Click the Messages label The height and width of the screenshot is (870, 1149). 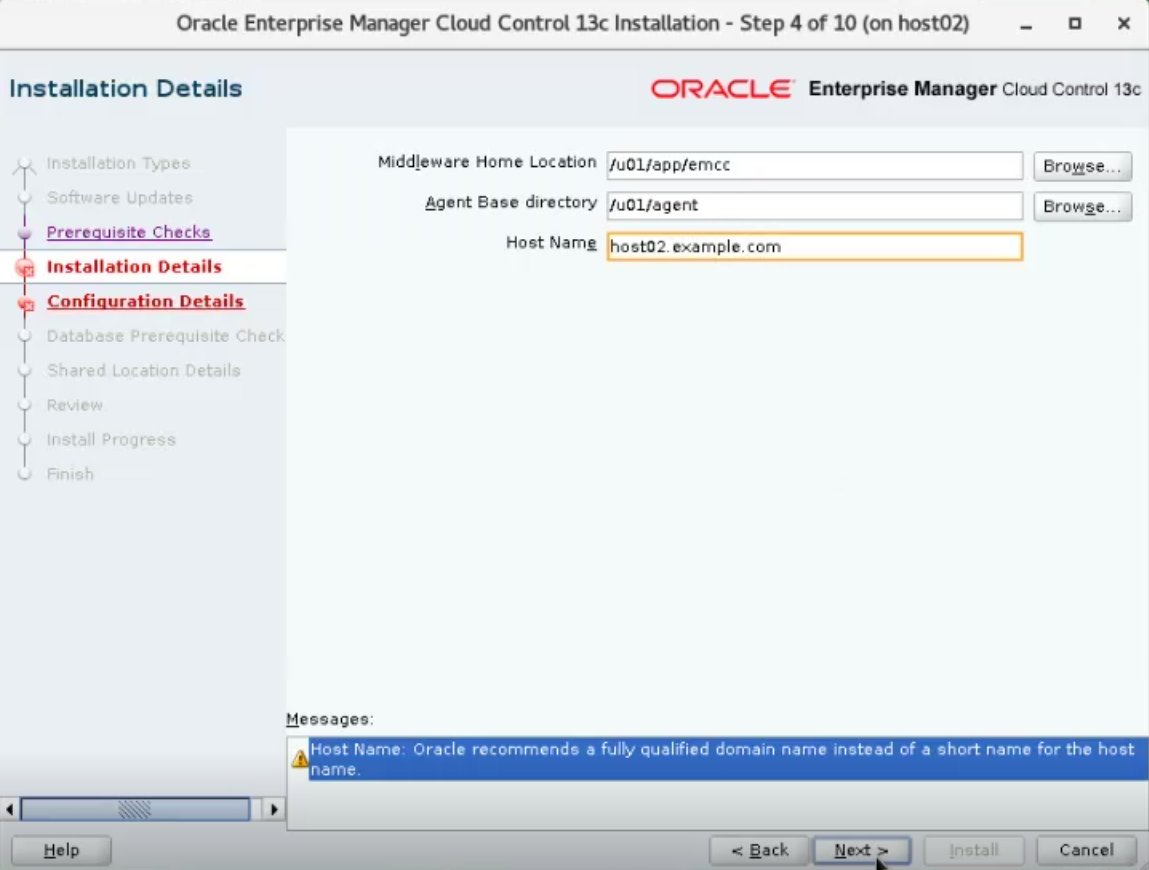pos(330,719)
